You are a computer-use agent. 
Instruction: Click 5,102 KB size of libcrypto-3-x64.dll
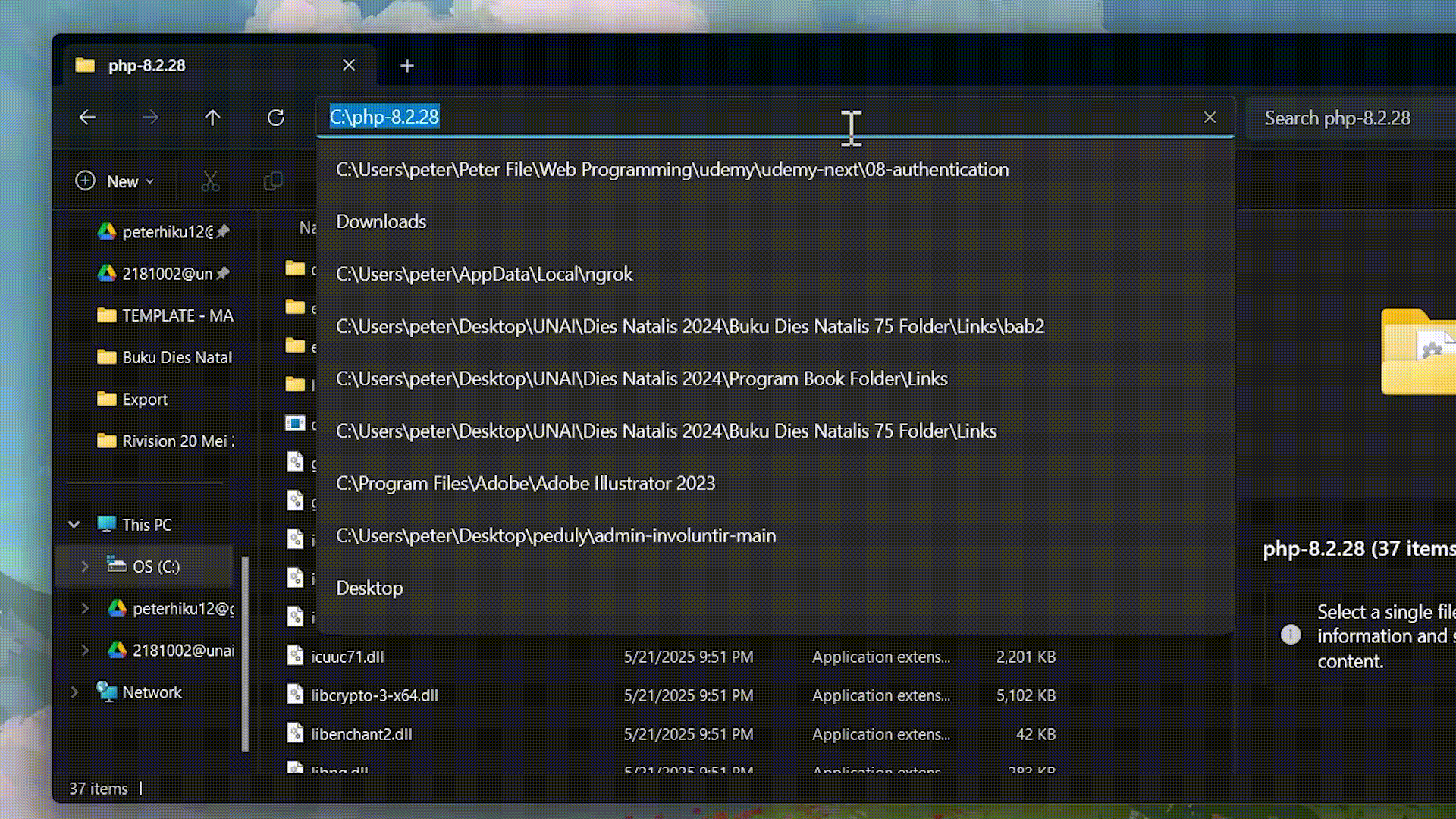pos(1025,695)
